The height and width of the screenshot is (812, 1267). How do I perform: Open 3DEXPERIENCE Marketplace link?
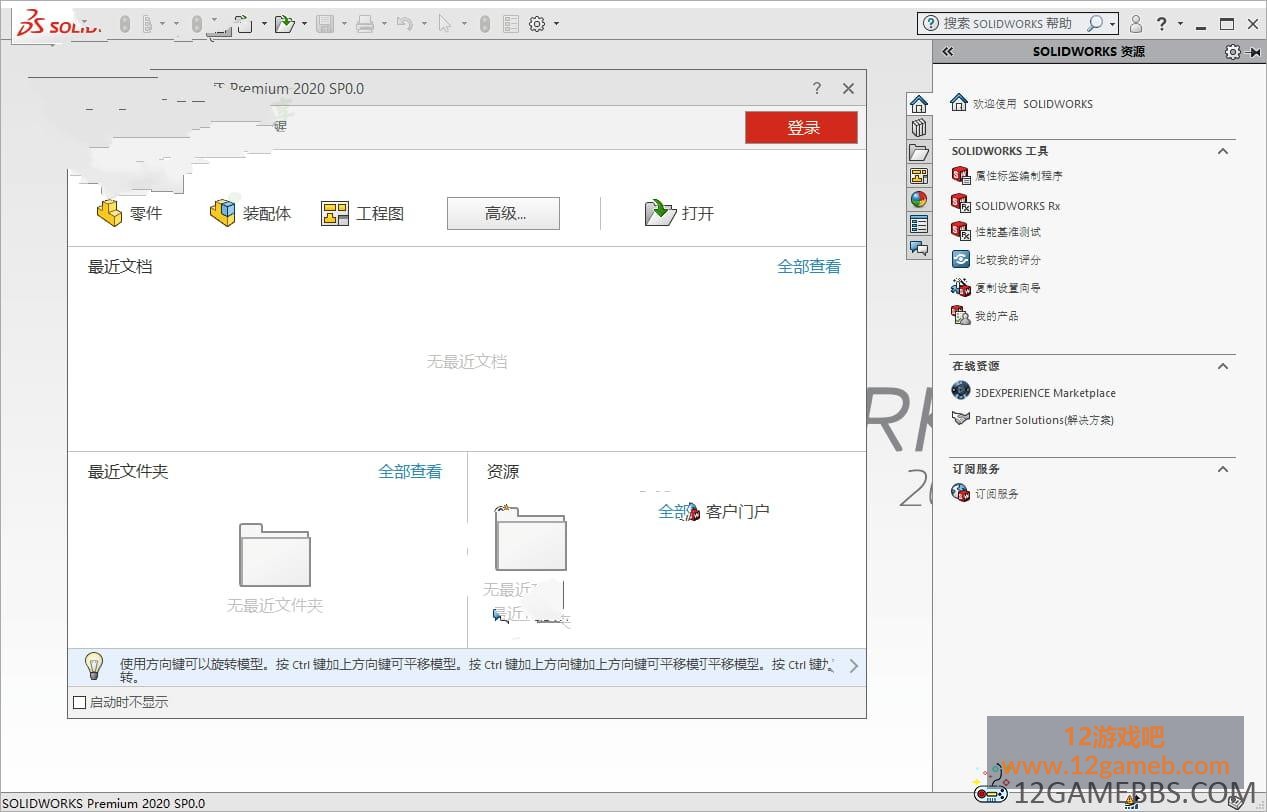(1033, 393)
